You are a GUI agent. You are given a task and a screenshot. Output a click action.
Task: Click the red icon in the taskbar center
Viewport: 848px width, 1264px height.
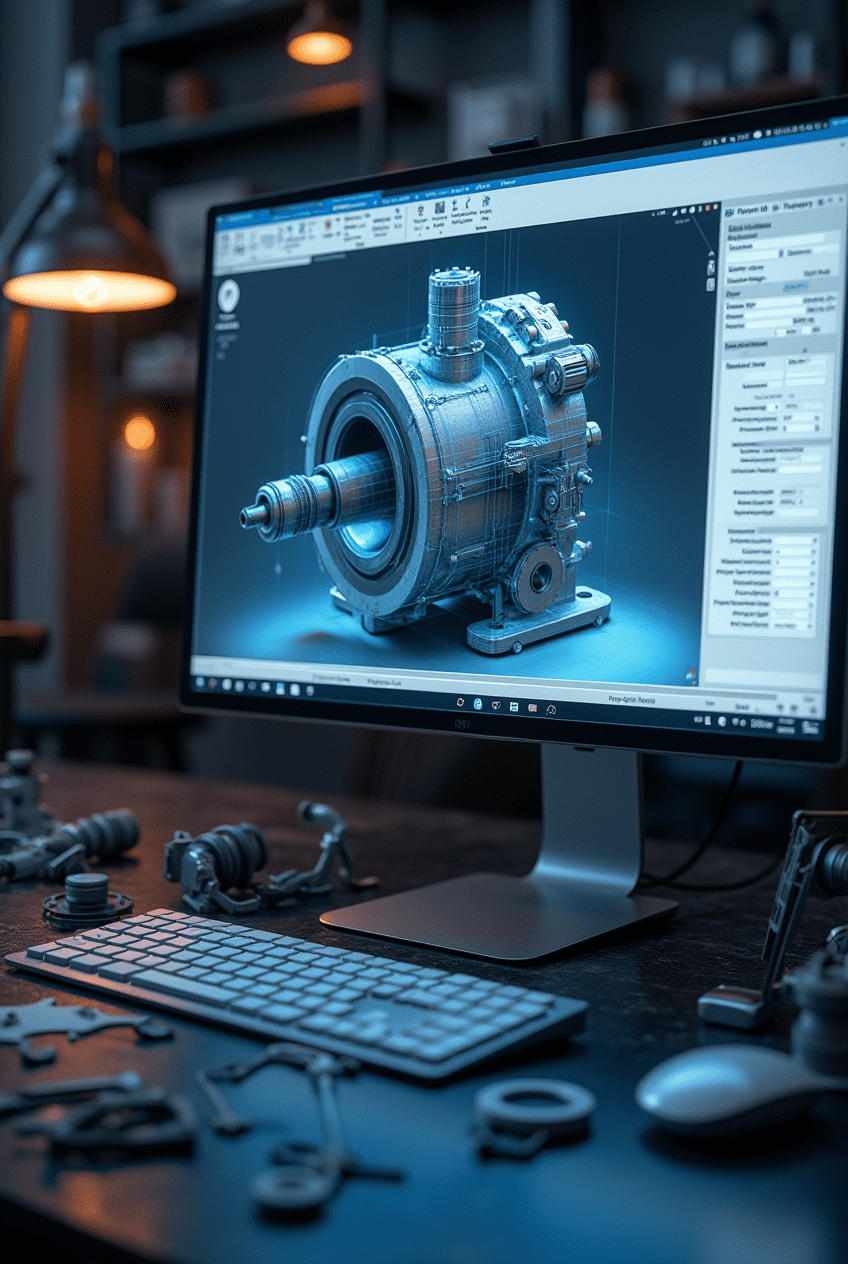[532, 707]
